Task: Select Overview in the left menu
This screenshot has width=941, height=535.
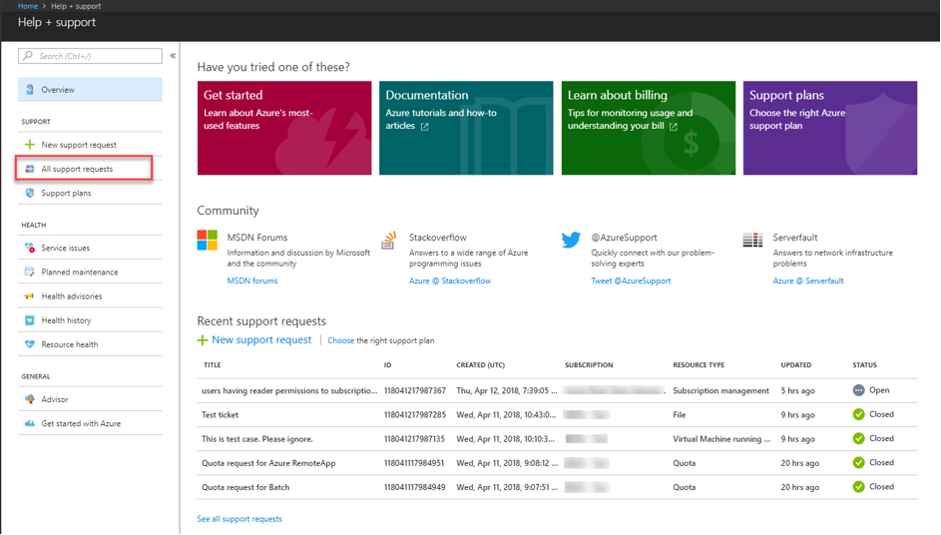Action: (90, 90)
